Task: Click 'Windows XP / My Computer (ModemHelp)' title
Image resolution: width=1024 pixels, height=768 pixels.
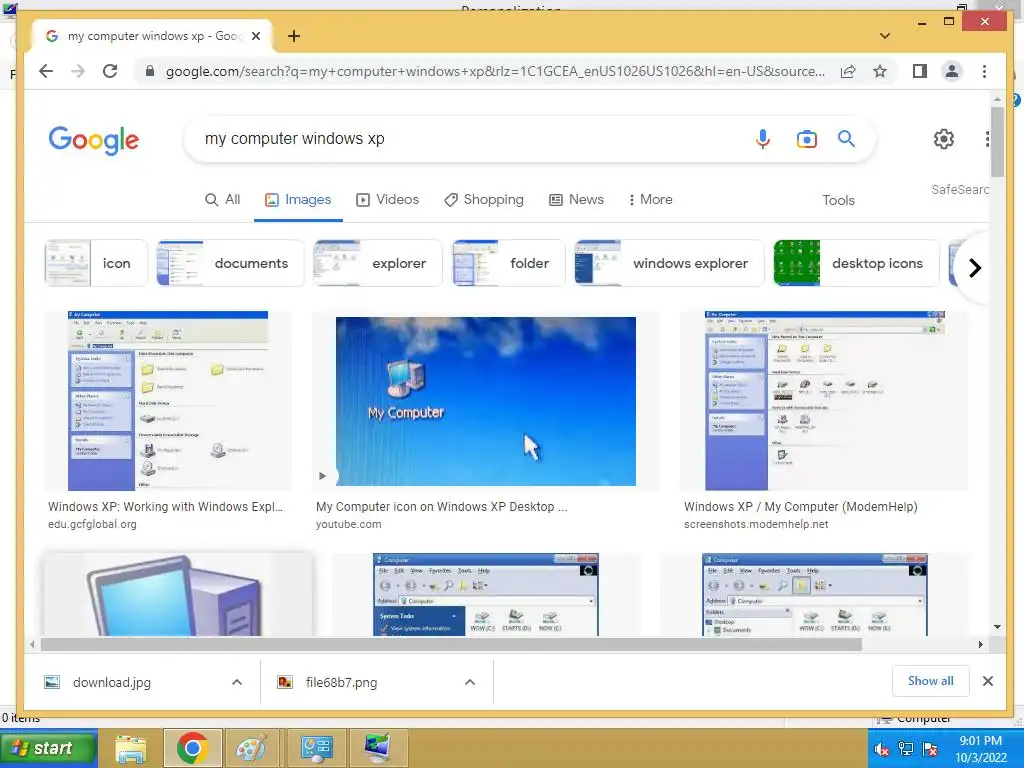Action: 801,507
